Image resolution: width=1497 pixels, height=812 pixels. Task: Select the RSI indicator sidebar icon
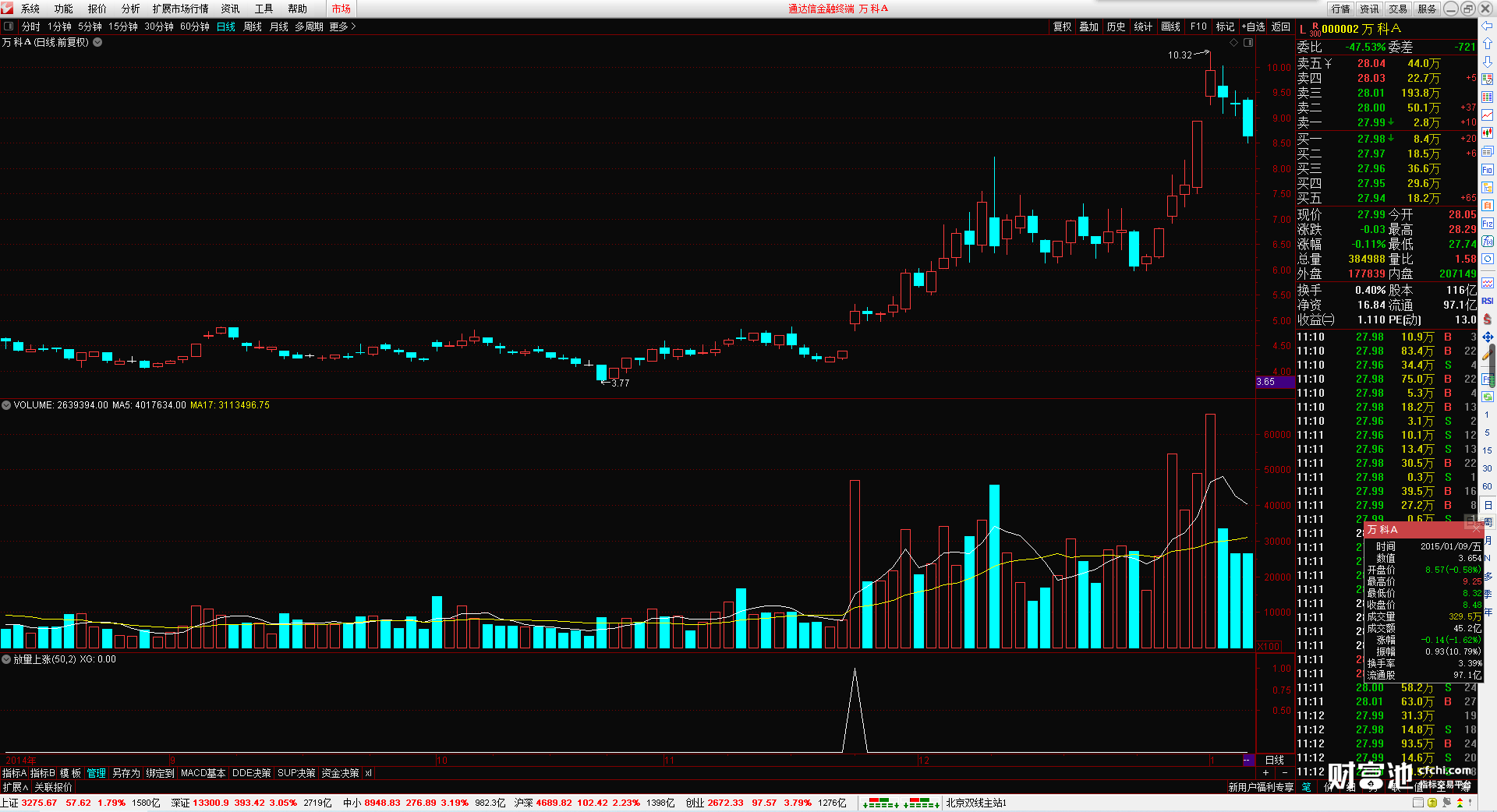(x=1488, y=301)
